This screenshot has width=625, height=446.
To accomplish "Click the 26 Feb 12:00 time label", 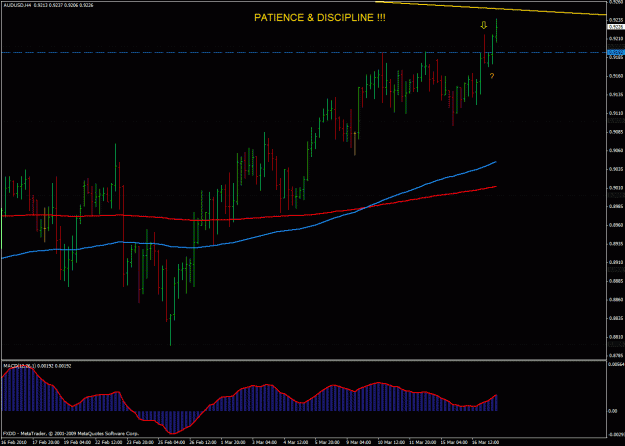I will pyautogui.click(x=203, y=442).
